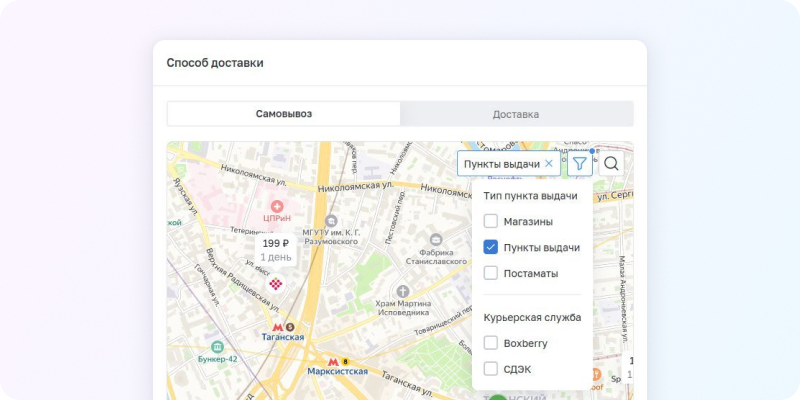800x400 pixels.
Task: Click the Бункер-42 museum icon
Action: [217, 347]
